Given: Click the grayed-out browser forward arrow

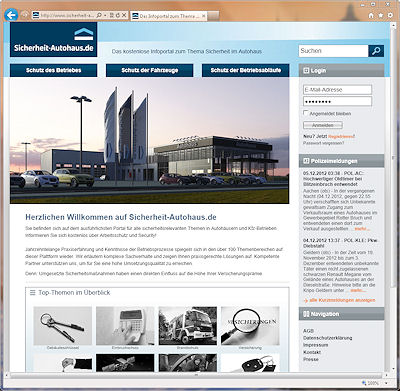Looking at the screenshot, I should tap(24, 15).
